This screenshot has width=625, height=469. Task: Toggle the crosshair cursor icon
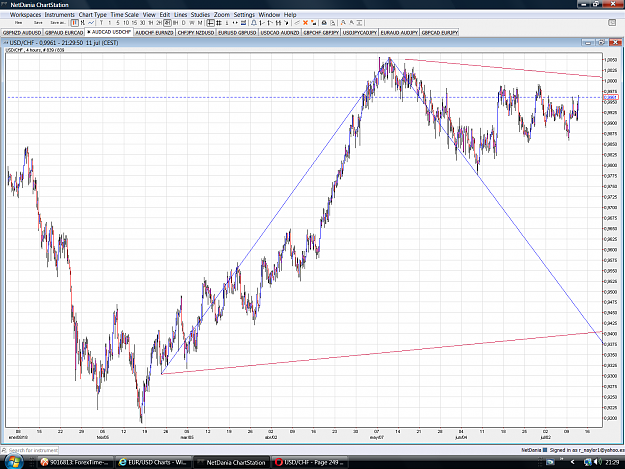pyautogui.click(x=210, y=23)
